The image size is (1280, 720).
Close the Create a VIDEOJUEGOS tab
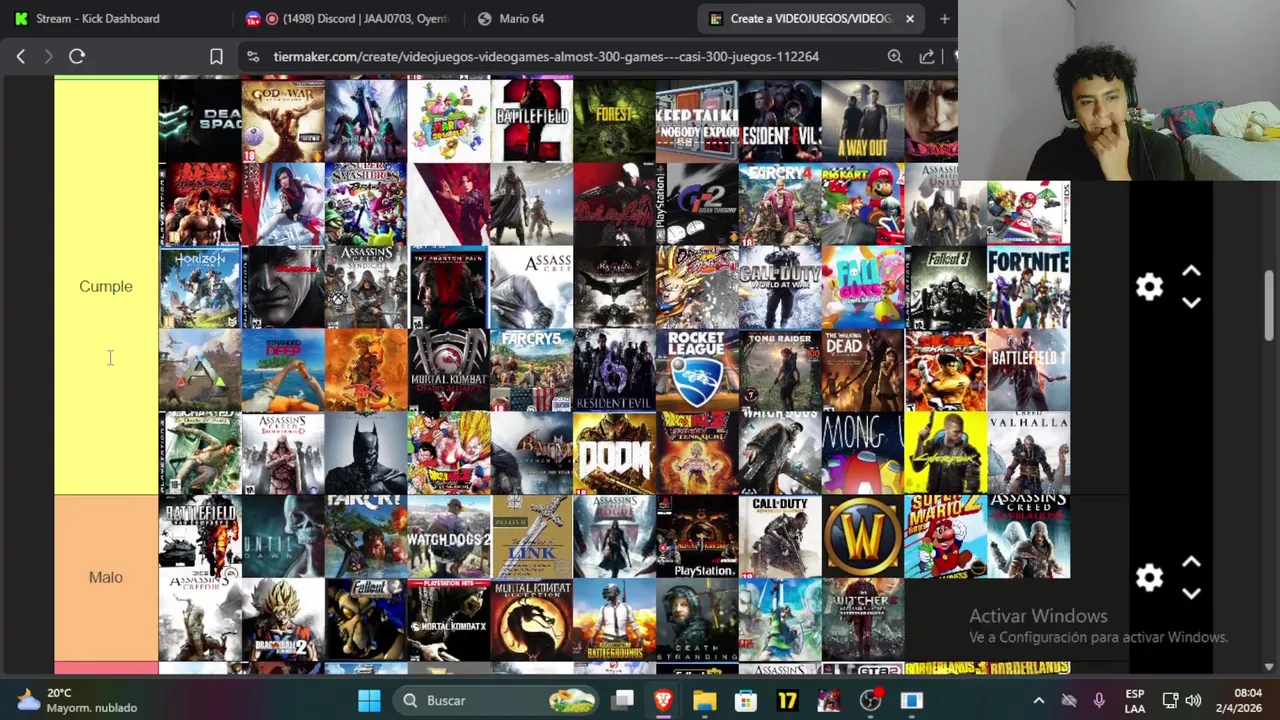pyautogui.click(x=909, y=18)
